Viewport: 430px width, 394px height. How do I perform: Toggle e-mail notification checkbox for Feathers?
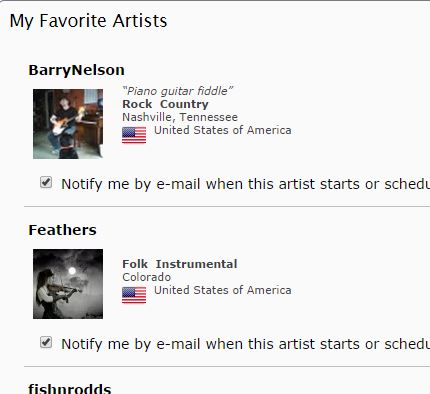click(x=46, y=342)
